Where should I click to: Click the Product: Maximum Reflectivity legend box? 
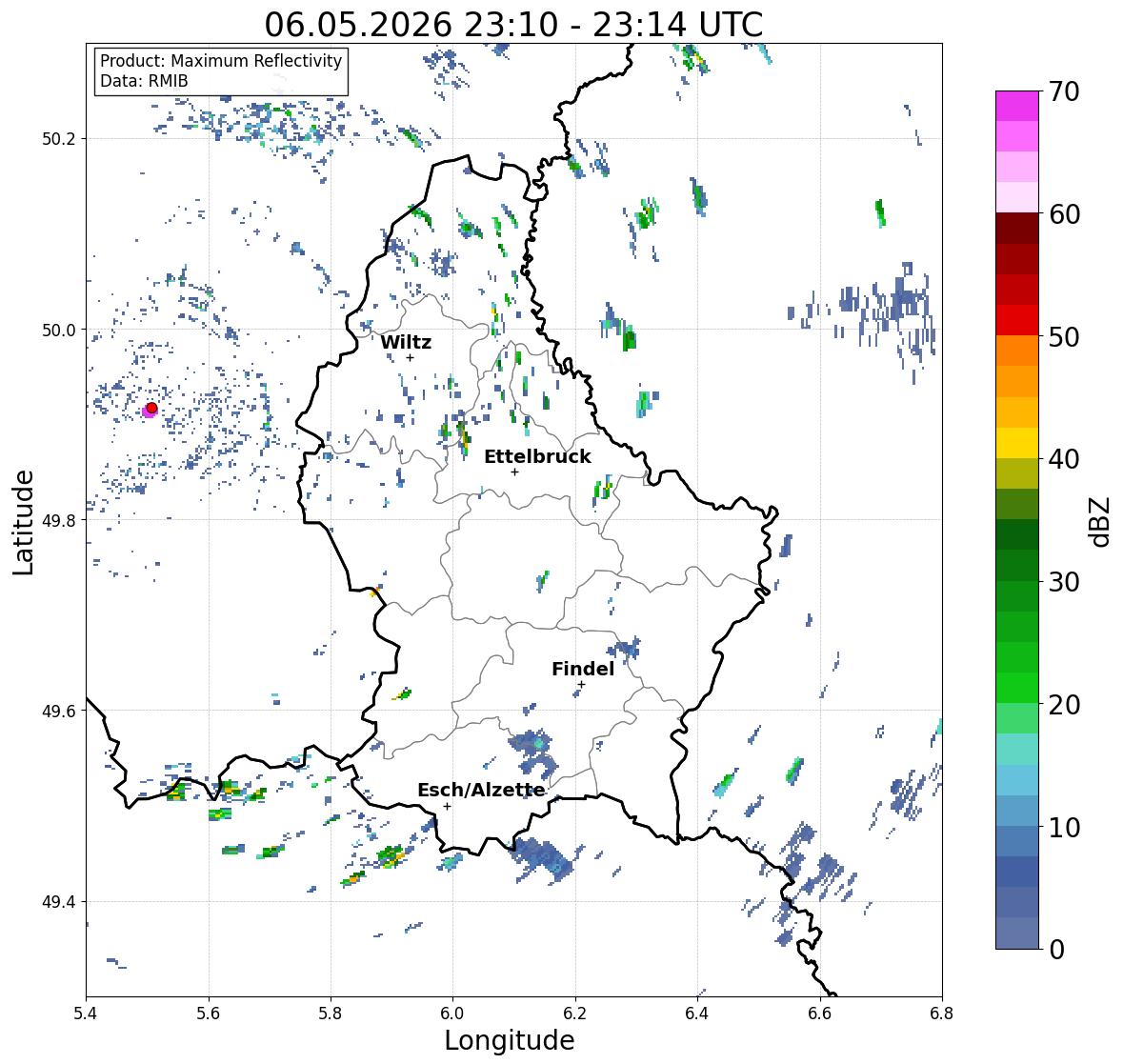[x=221, y=70]
